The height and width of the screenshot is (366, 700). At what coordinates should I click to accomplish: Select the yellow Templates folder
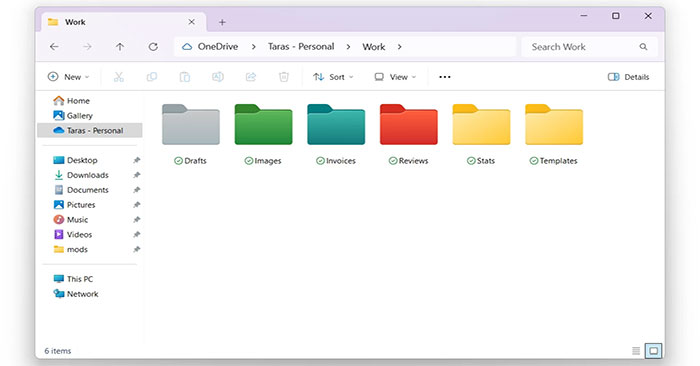click(554, 125)
